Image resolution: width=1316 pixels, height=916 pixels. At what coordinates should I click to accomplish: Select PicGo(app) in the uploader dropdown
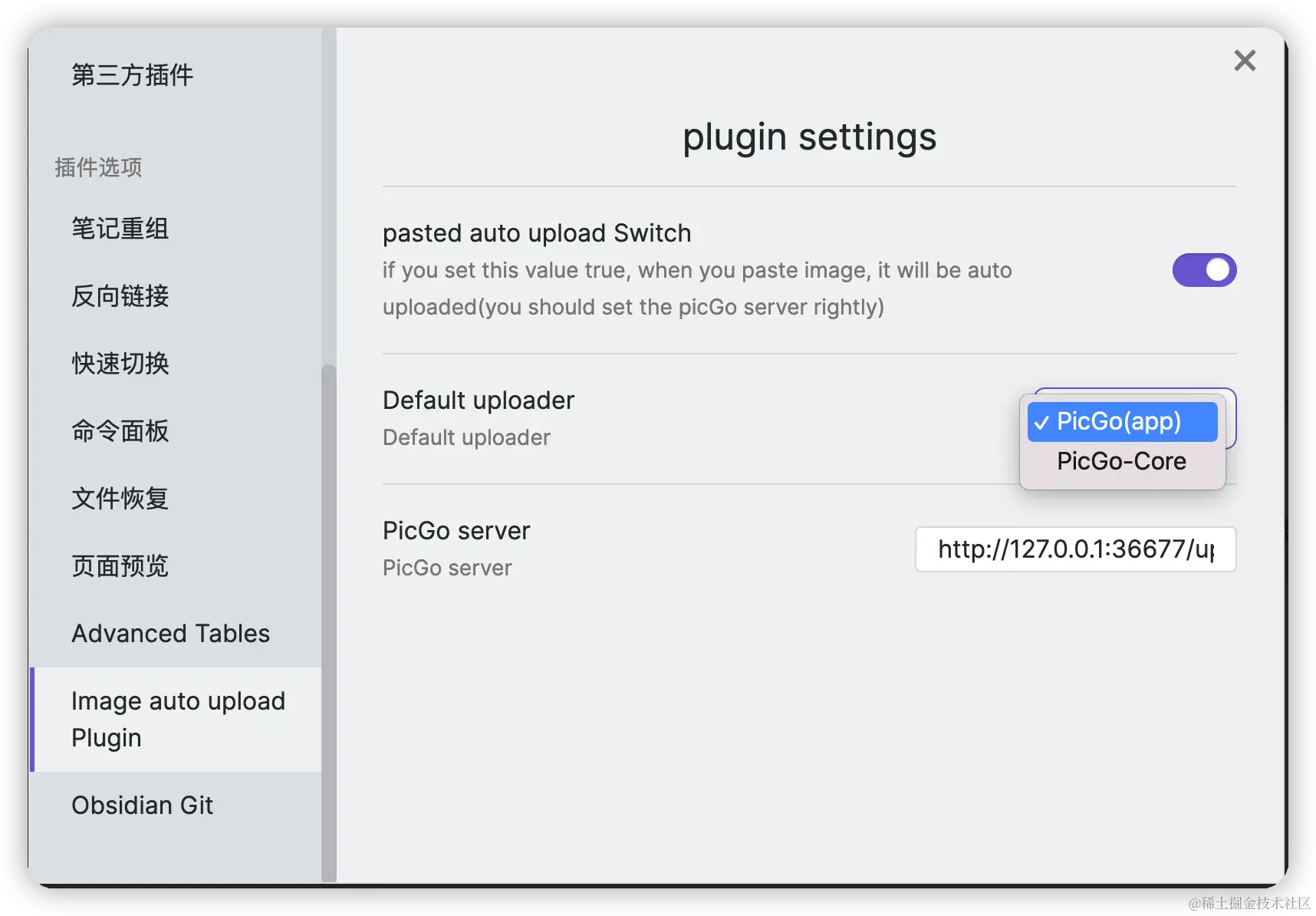tap(1122, 421)
